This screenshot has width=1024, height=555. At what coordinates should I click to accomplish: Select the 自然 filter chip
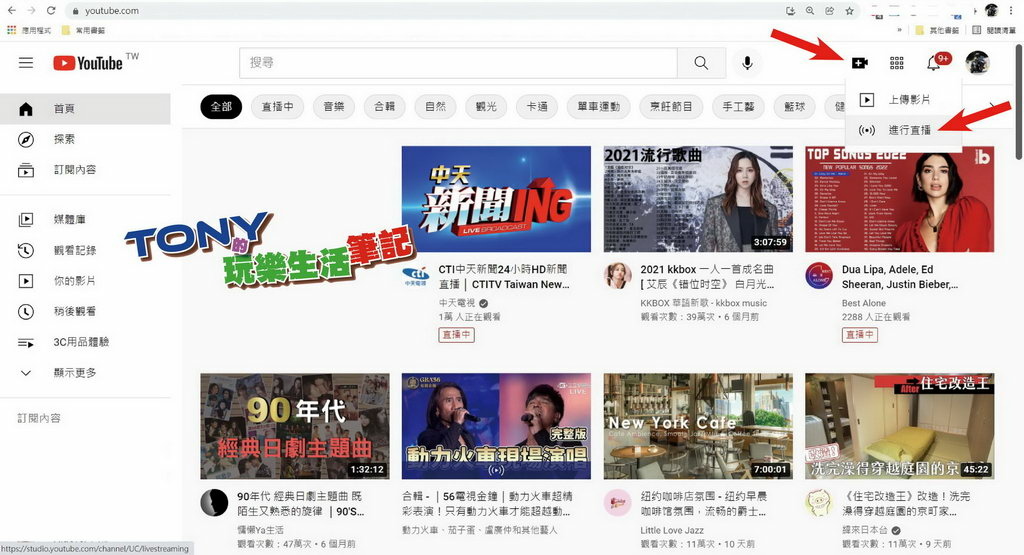coord(436,106)
